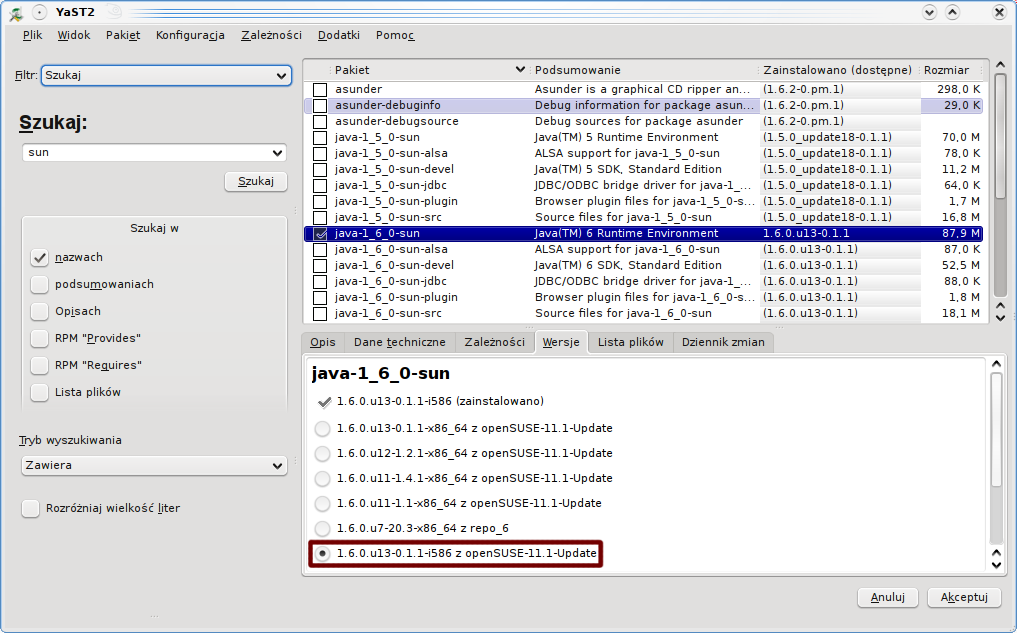Click the sort arrow in Pakiet column header
This screenshot has height=633, width=1017.
pos(519,70)
